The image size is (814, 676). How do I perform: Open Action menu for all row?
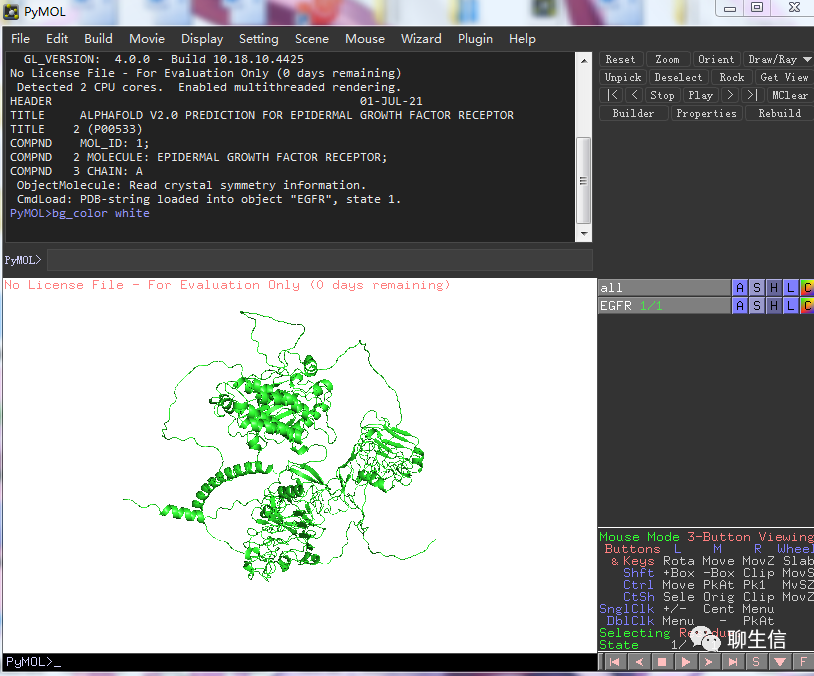tap(740, 288)
